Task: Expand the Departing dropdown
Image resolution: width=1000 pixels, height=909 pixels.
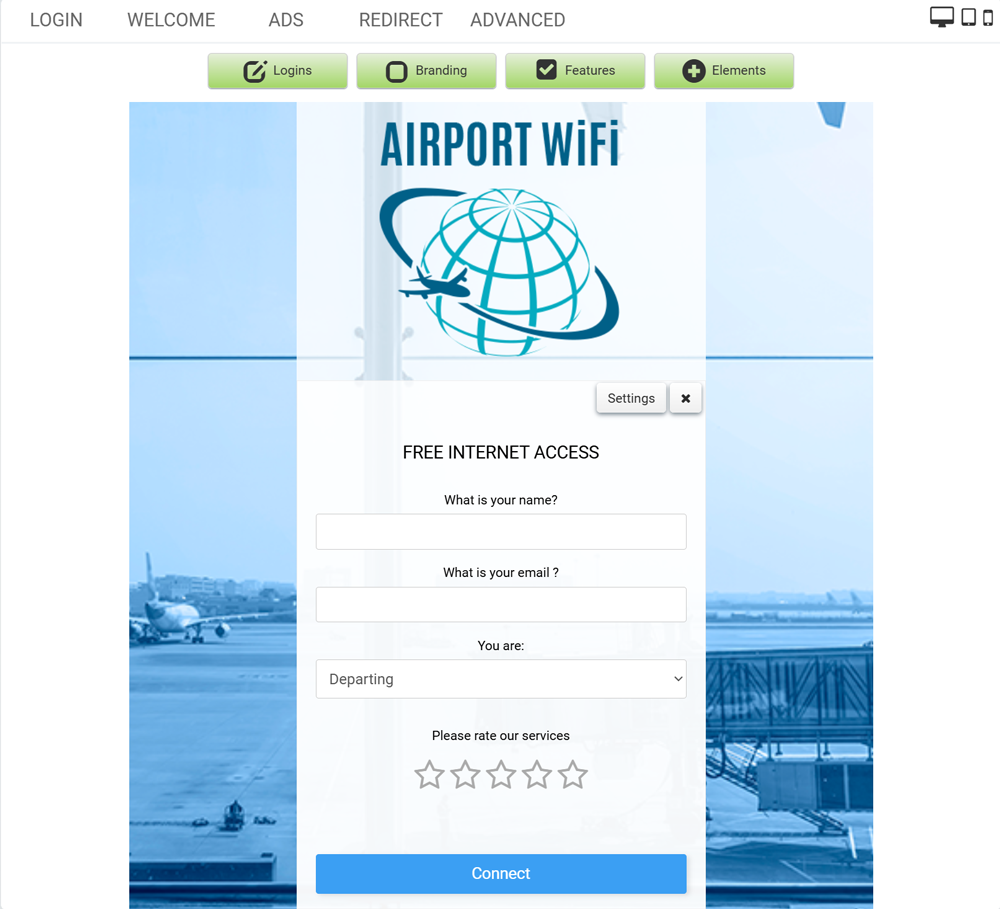Action: pyautogui.click(x=501, y=679)
